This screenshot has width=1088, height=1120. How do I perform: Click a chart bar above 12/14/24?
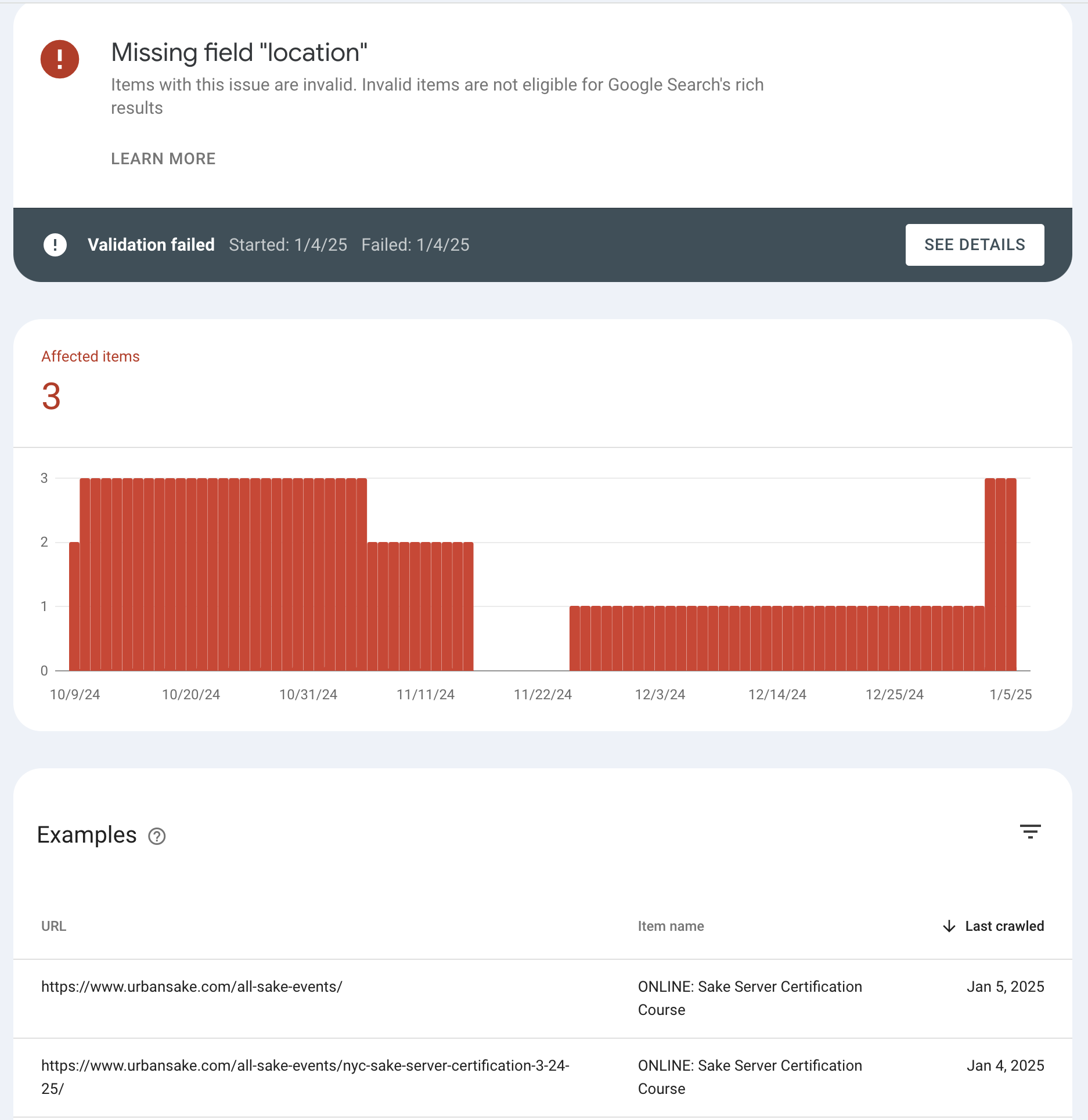click(x=777, y=638)
